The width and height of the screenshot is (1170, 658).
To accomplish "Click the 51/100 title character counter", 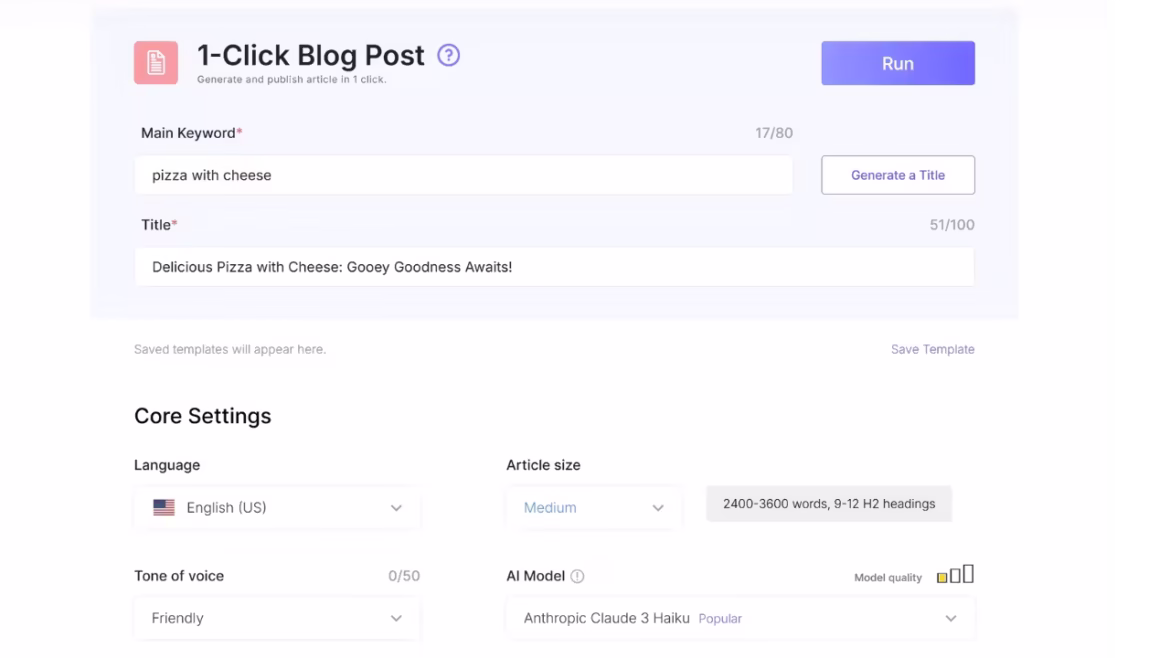I will [x=951, y=225].
